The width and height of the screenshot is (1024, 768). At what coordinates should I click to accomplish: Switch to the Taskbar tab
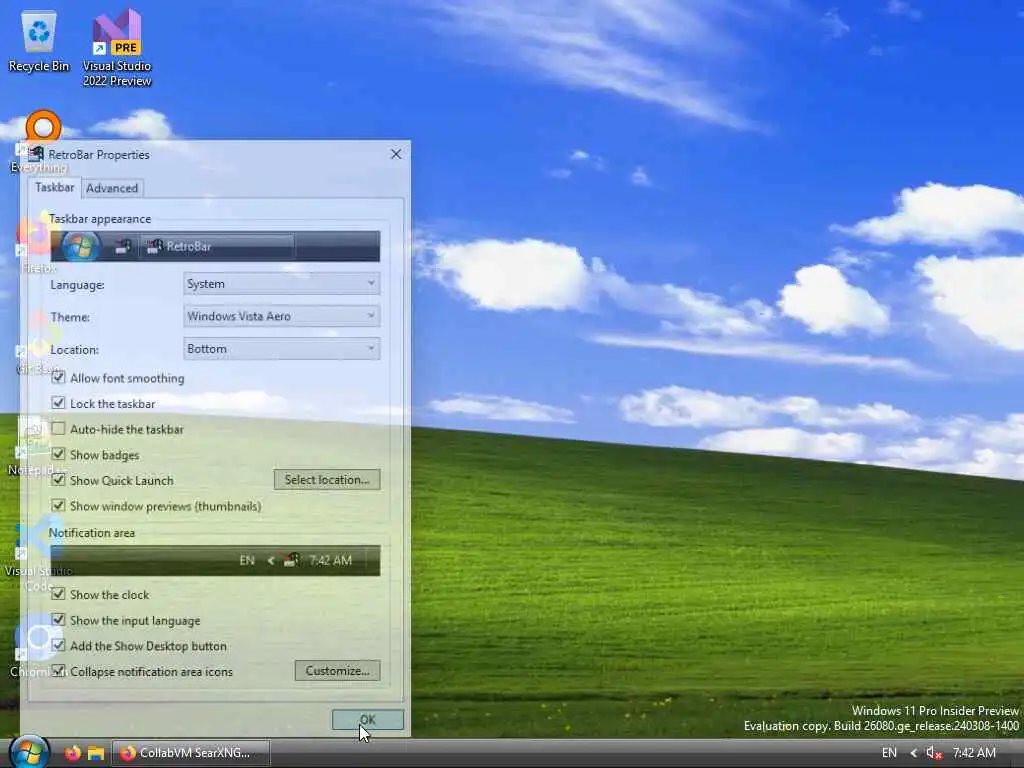click(x=54, y=187)
